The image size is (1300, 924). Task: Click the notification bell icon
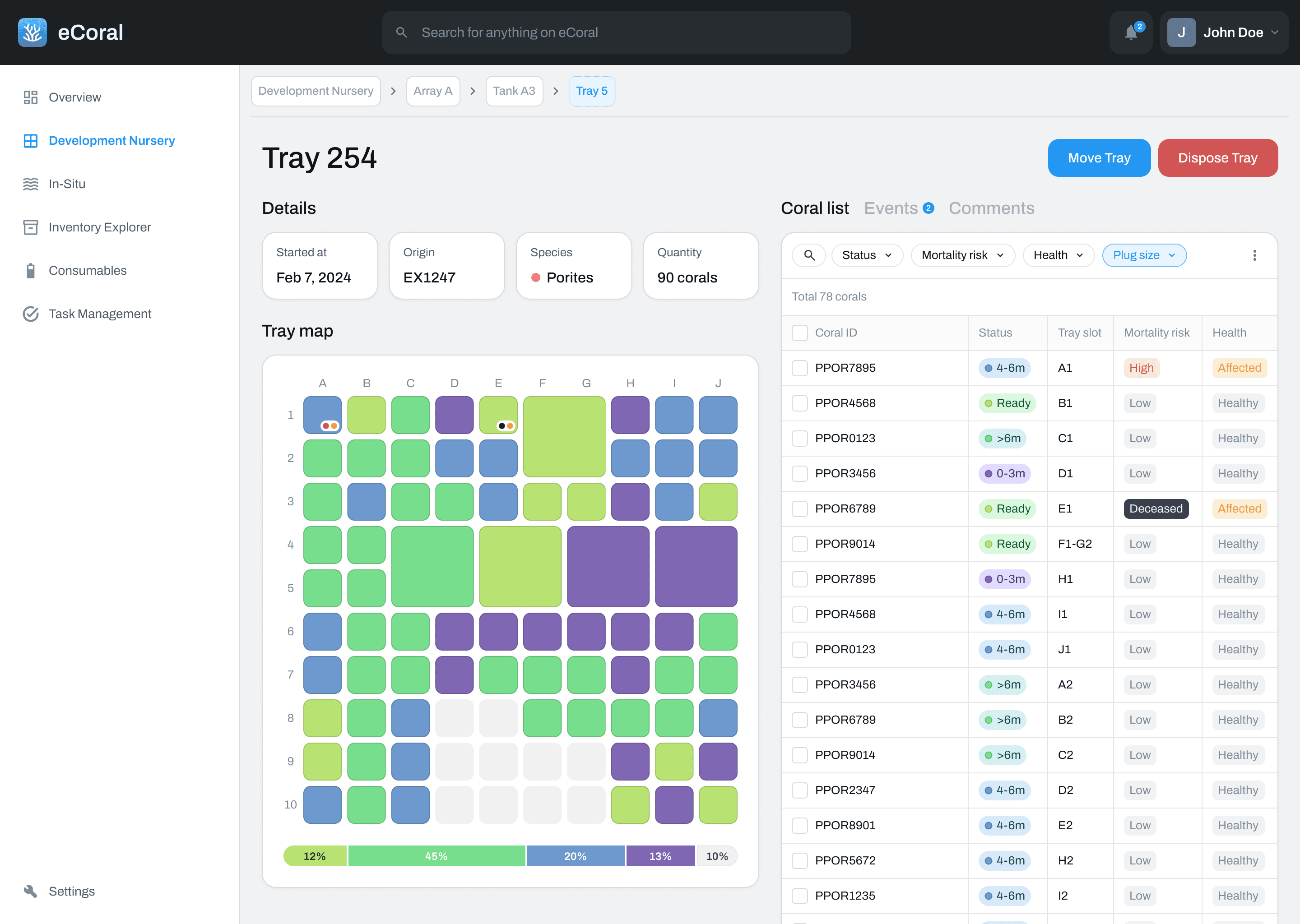[x=1130, y=32]
